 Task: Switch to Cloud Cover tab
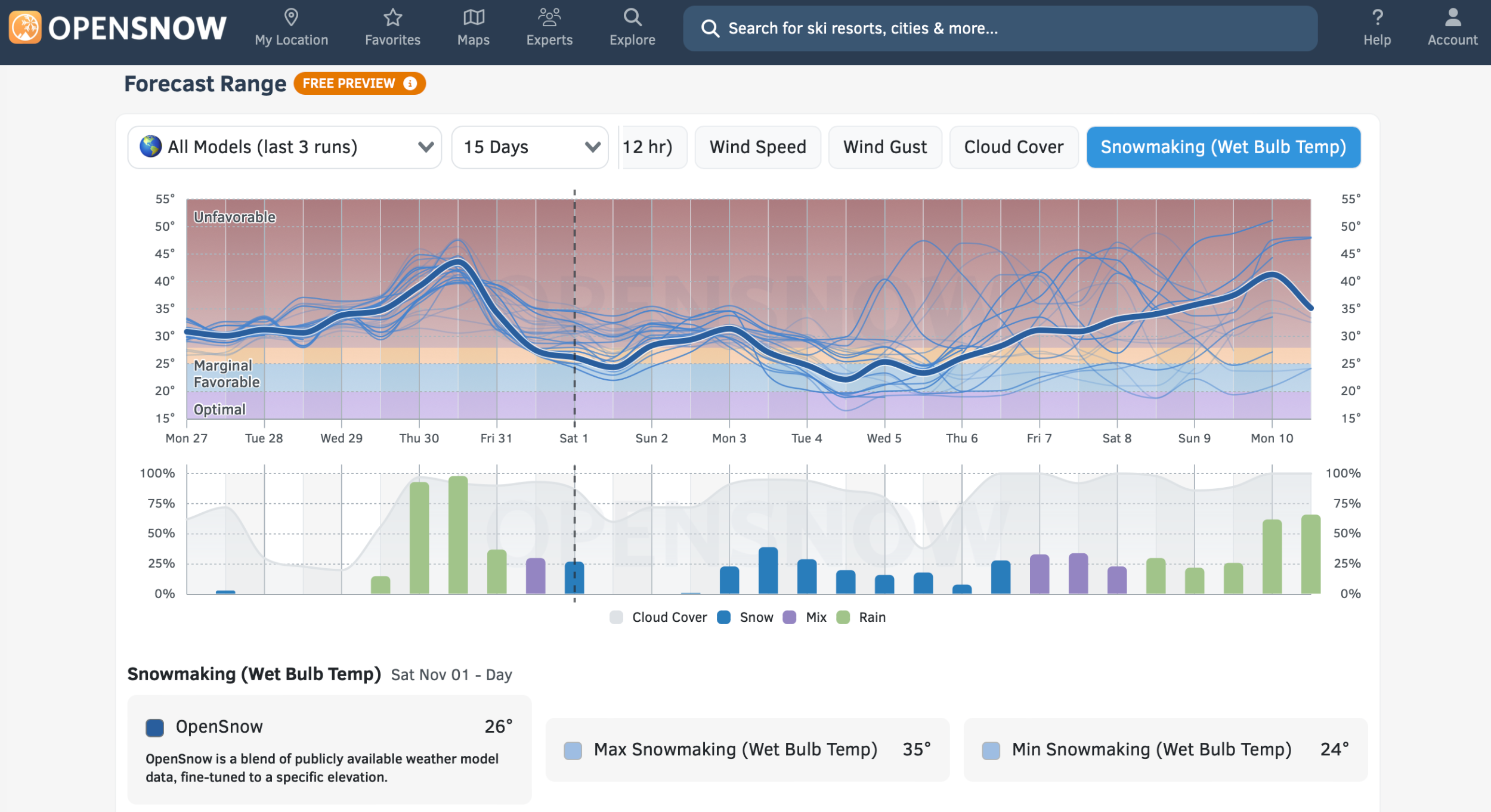[1013, 147]
